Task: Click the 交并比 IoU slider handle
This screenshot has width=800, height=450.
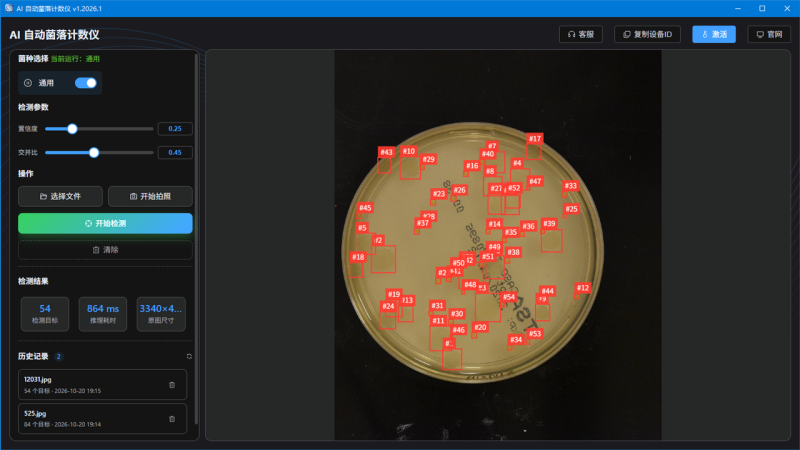Action: pyautogui.click(x=94, y=153)
